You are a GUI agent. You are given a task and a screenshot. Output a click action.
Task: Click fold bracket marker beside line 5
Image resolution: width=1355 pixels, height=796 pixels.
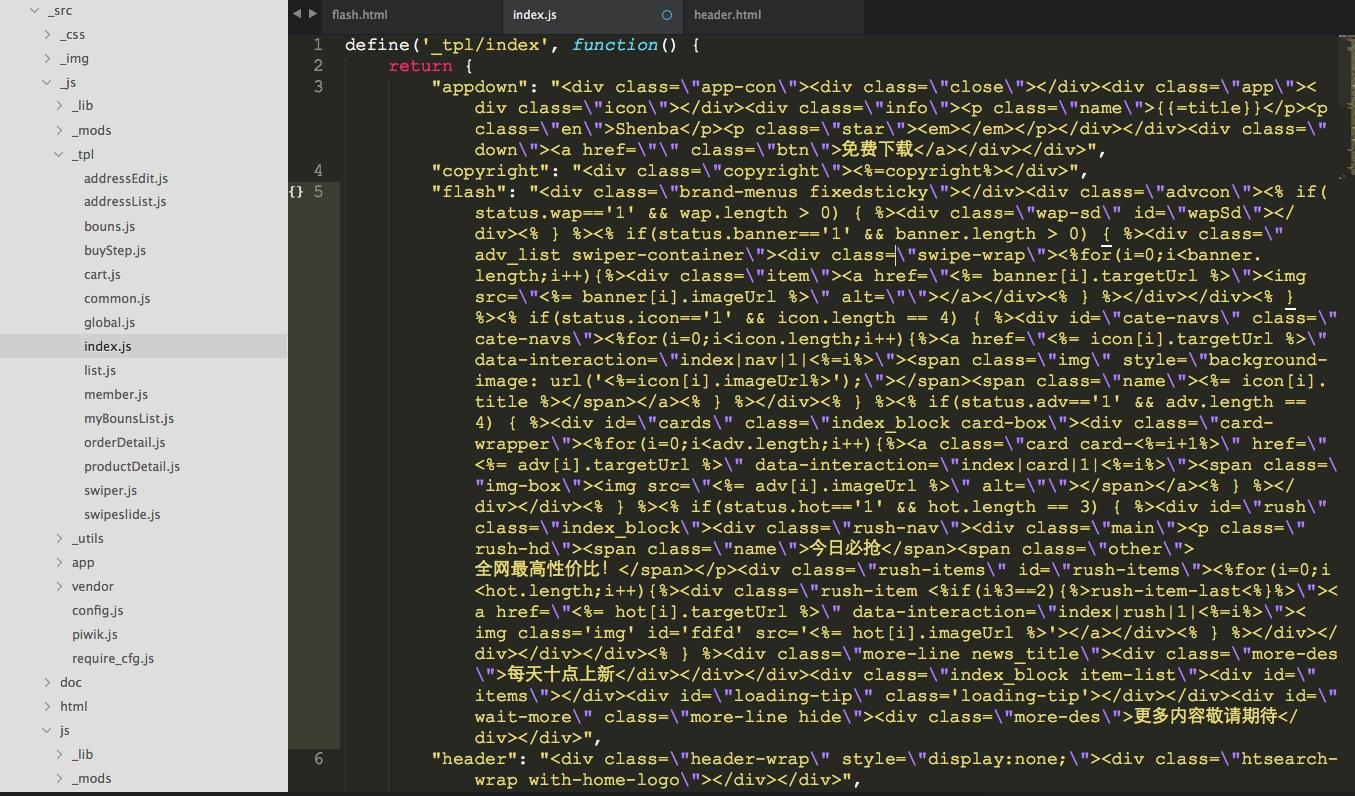296,192
